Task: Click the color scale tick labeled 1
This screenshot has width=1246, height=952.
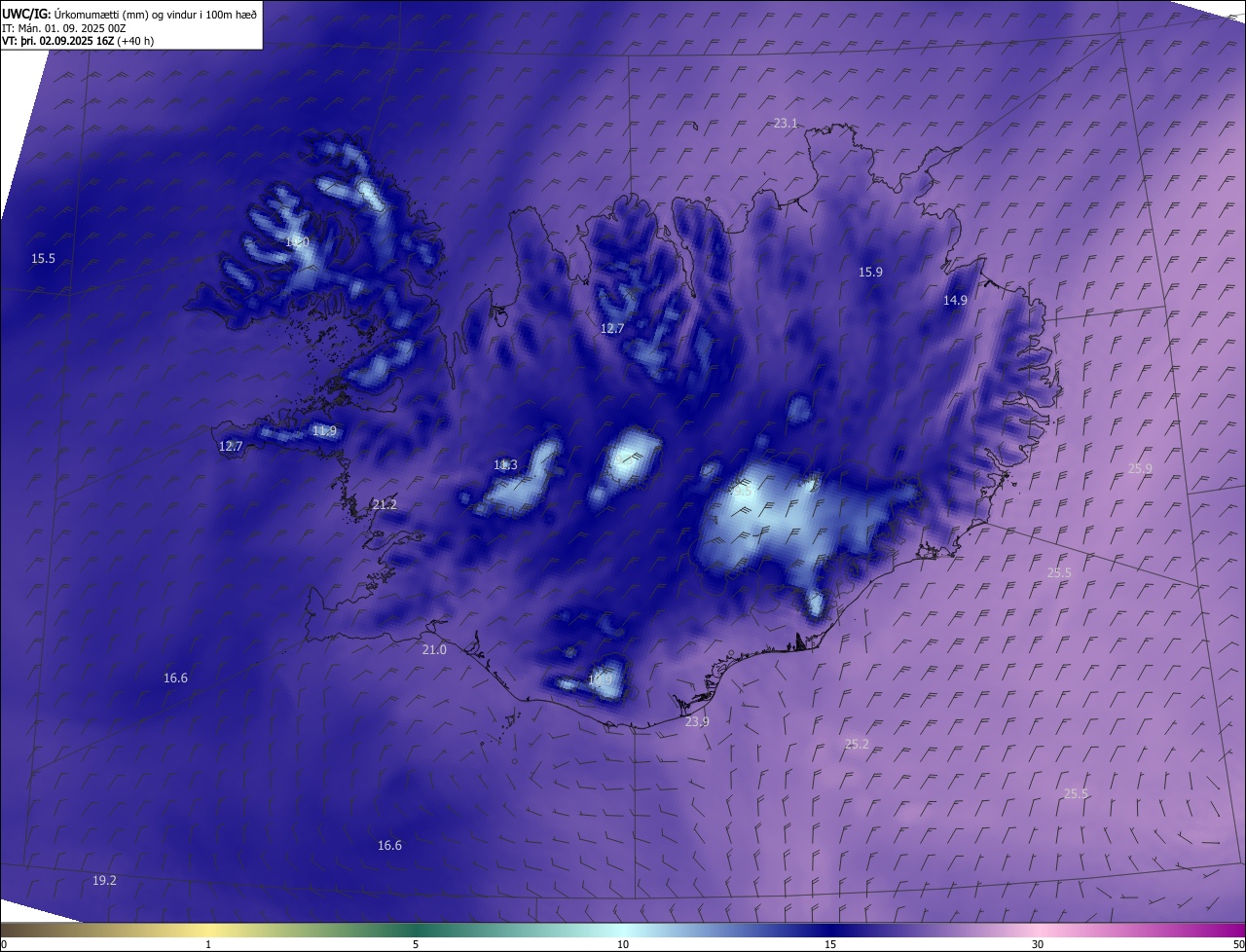Action: [208, 944]
